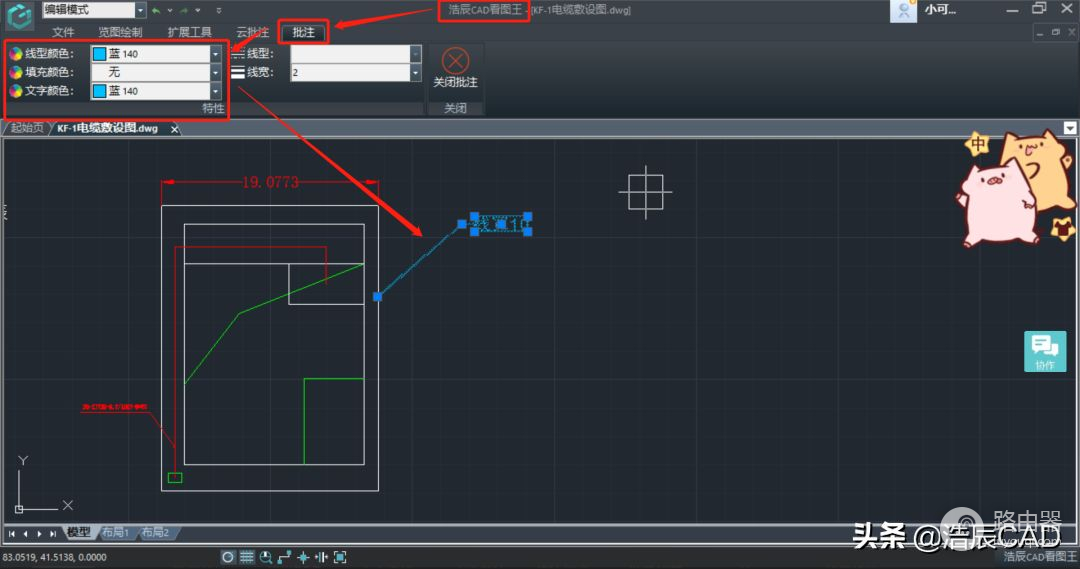Click the 线宽 value field showing 2
1080x569 pixels.
(x=350, y=72)
